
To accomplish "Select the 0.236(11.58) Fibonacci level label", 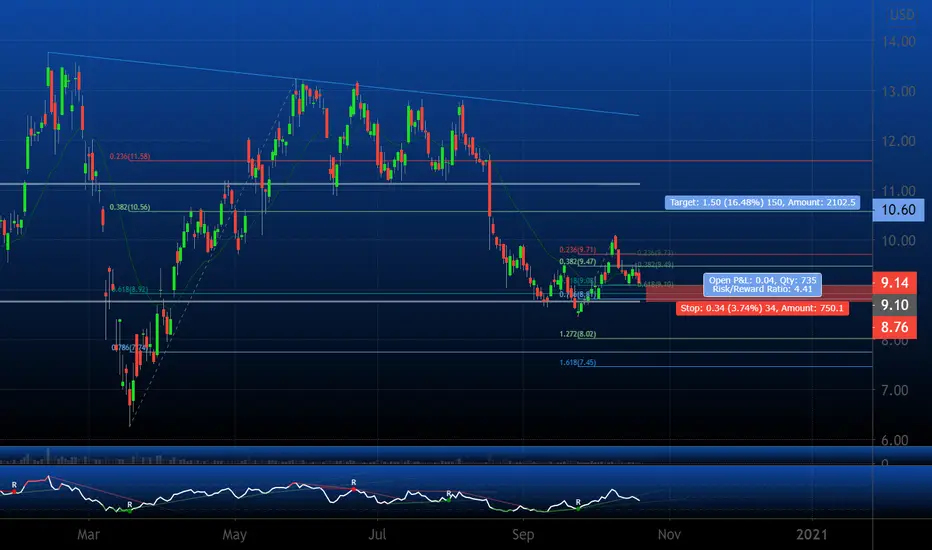I will (x=130, y=156).
